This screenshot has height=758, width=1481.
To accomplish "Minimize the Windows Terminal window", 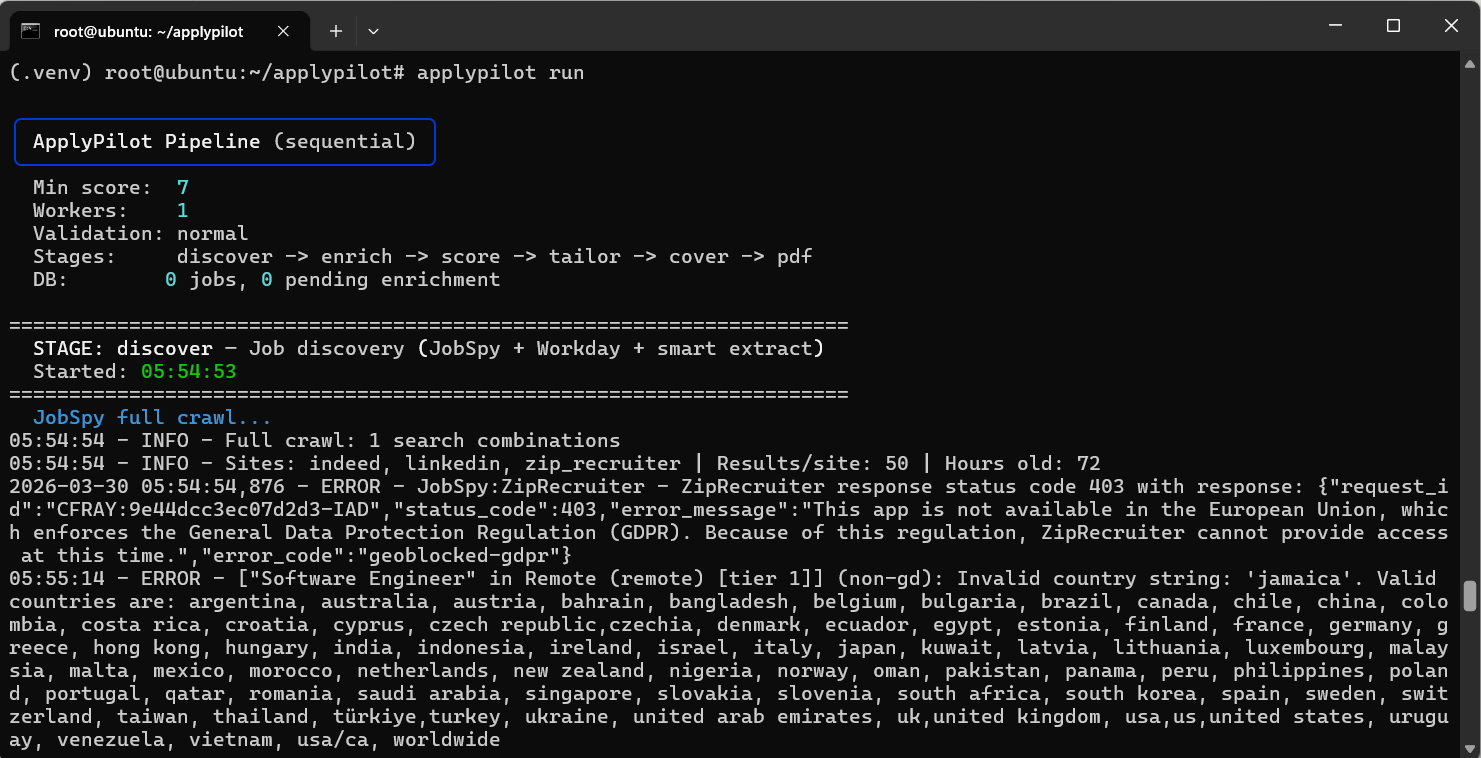I will (1336, 25).
